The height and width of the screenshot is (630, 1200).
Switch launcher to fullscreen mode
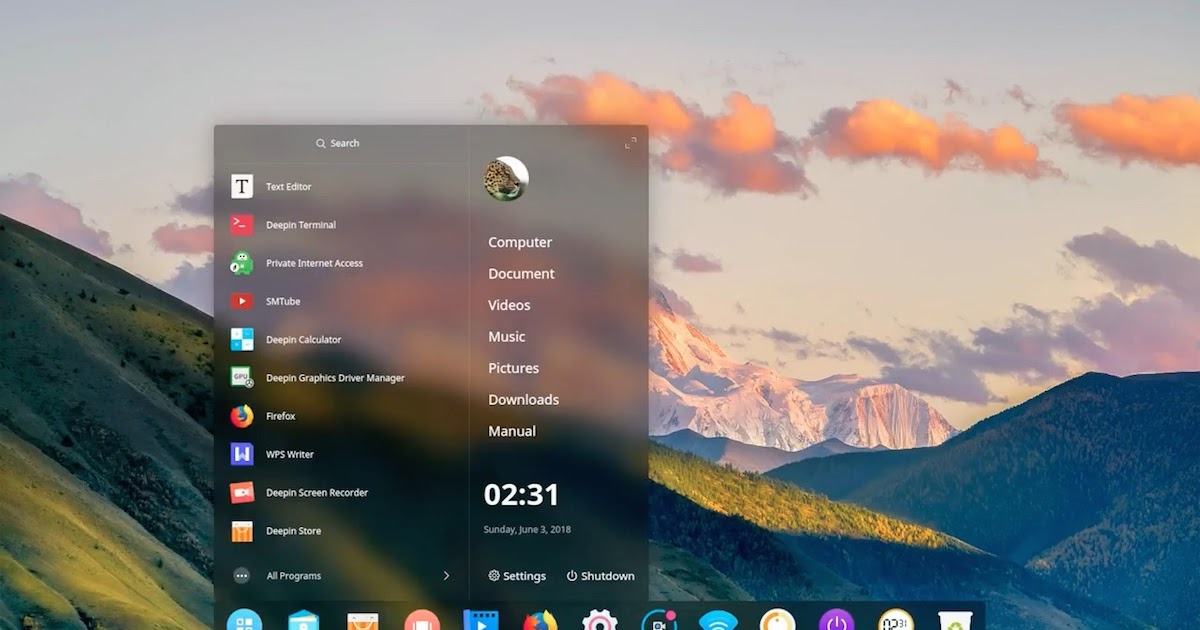click(630, 143)
